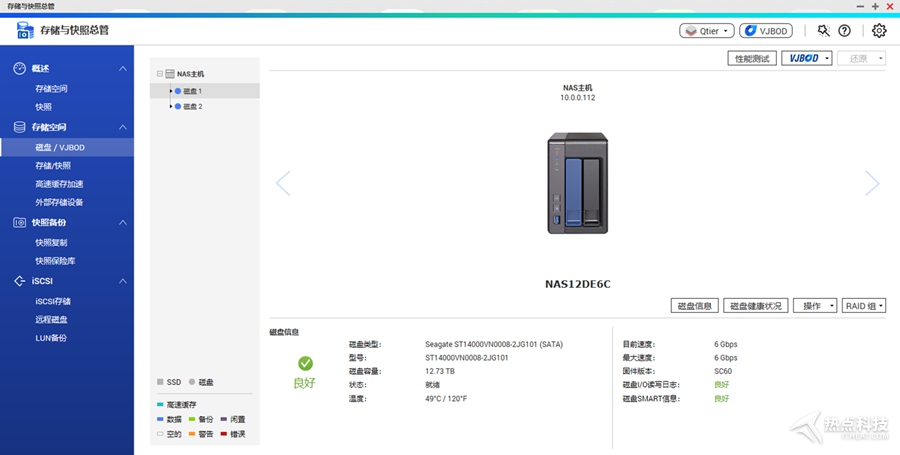Go to 存储/快照 in sidebar

tap(53, 166)
